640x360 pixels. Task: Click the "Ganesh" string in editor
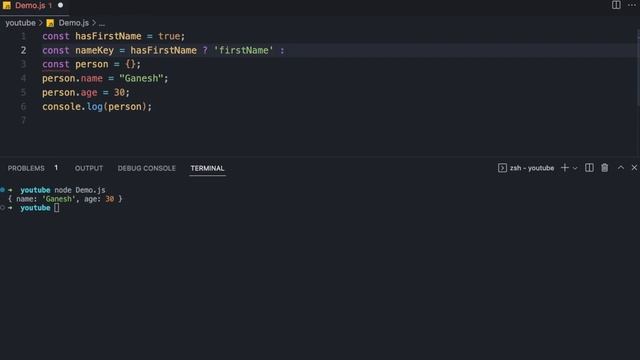pyautogui.click(x=141, y=78)
